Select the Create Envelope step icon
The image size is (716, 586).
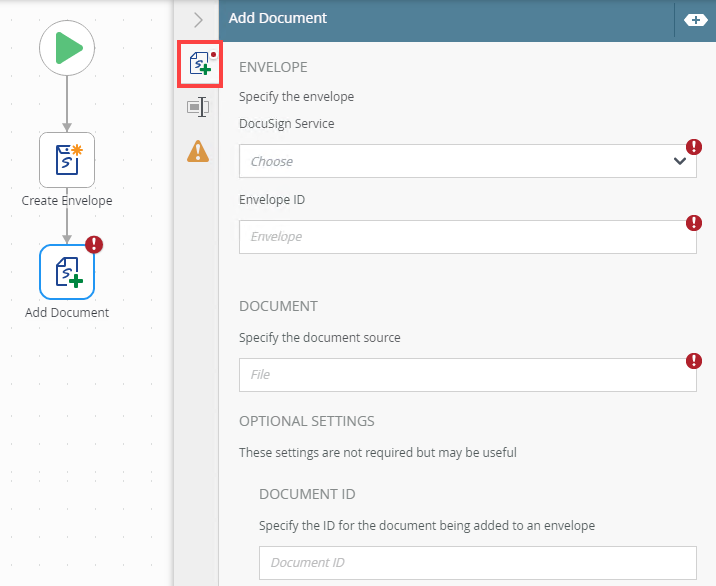point(67,160)
